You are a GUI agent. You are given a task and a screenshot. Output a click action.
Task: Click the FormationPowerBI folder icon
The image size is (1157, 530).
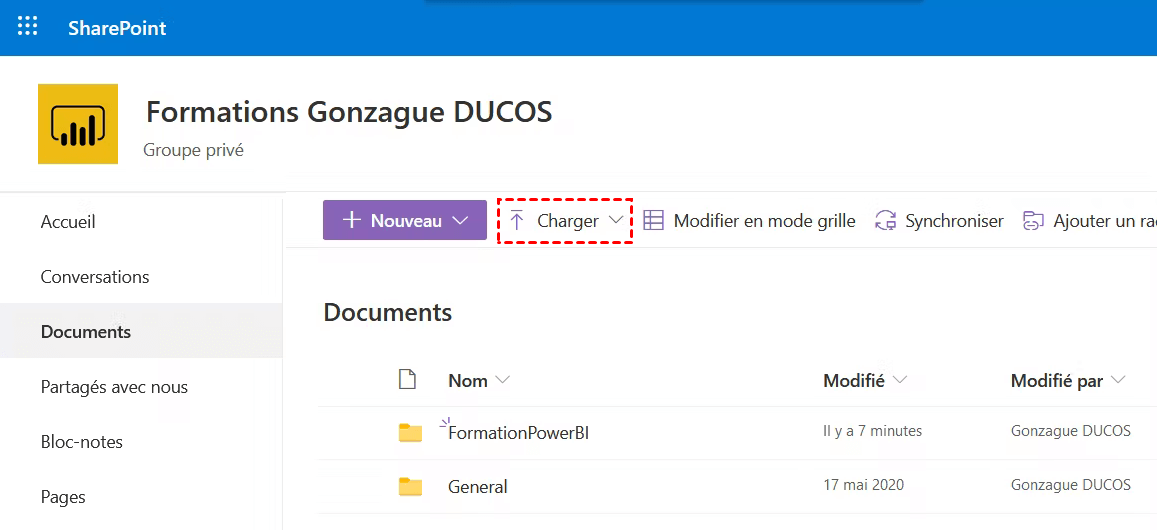(x=410, y=432)
